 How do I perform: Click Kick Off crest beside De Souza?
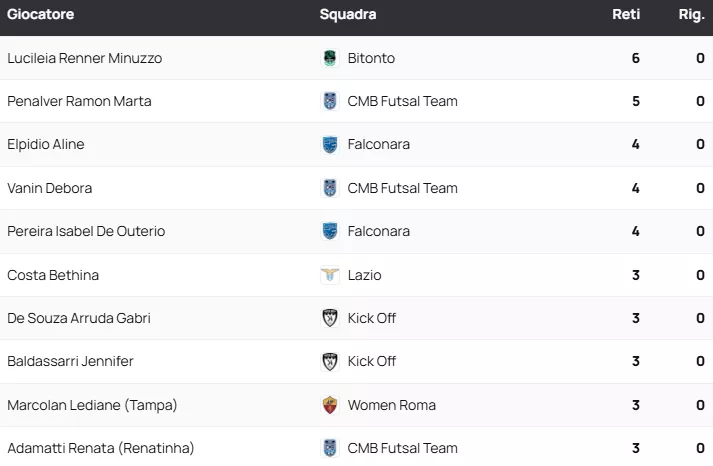330,318
